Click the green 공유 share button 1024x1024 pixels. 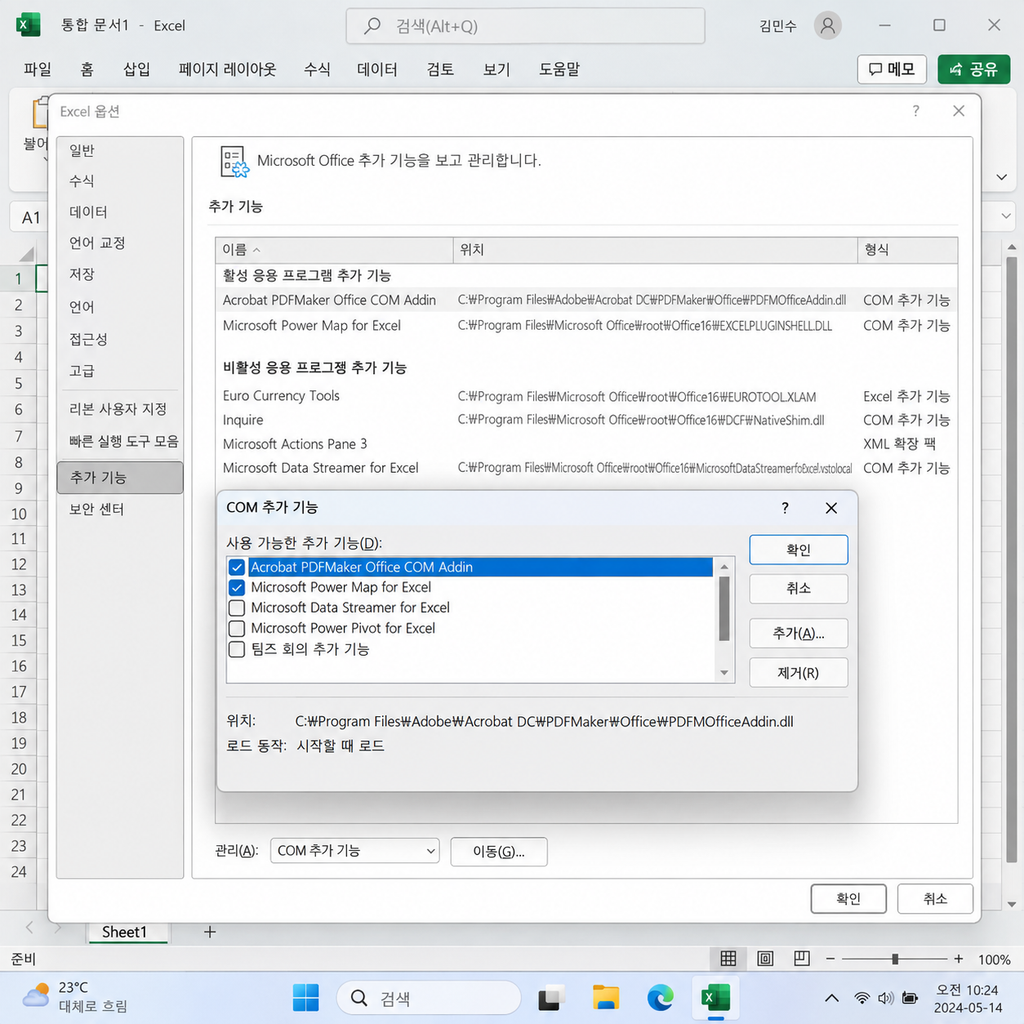point(974,69)
